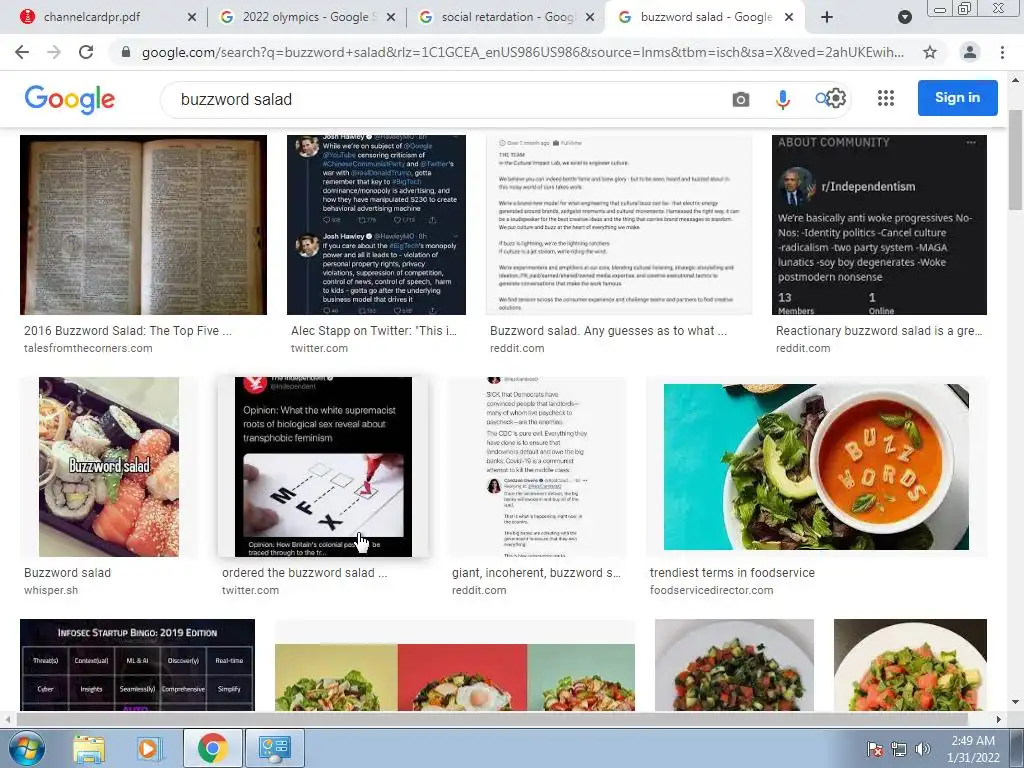Image resolution: width=1024 pixels, height=768 pixels.
Task: Switch to the 2022 olympics tab
Action: (x=306, y=17)
